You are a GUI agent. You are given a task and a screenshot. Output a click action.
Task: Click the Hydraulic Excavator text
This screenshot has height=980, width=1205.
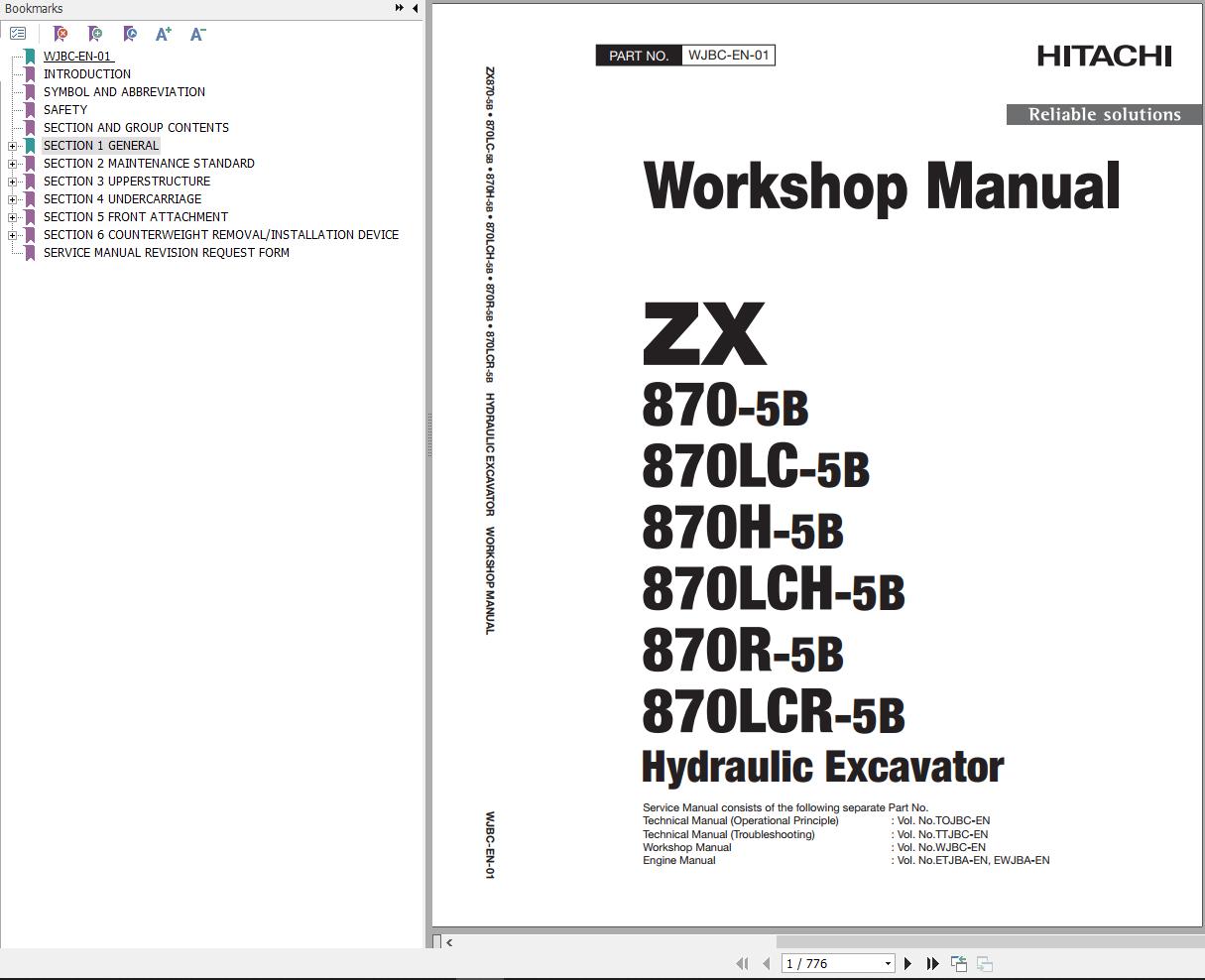(x=823, y=767)
